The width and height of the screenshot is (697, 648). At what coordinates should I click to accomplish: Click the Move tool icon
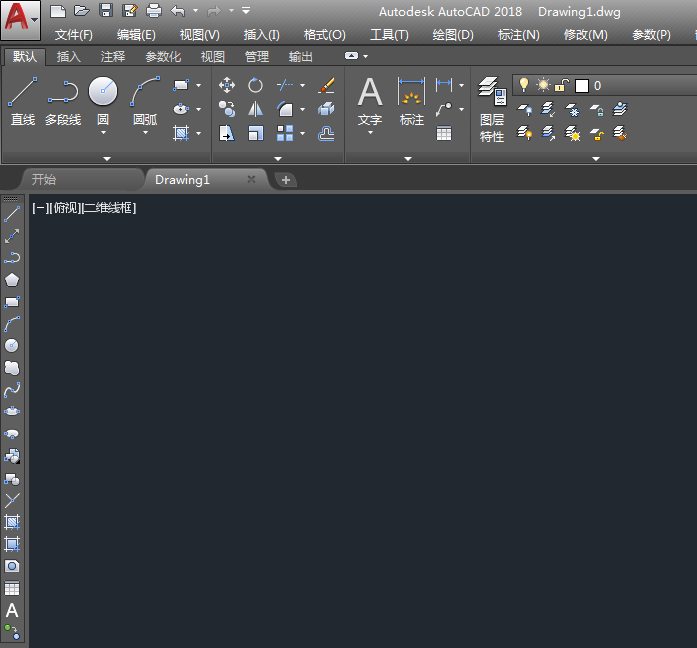click(x=227, y=85)
